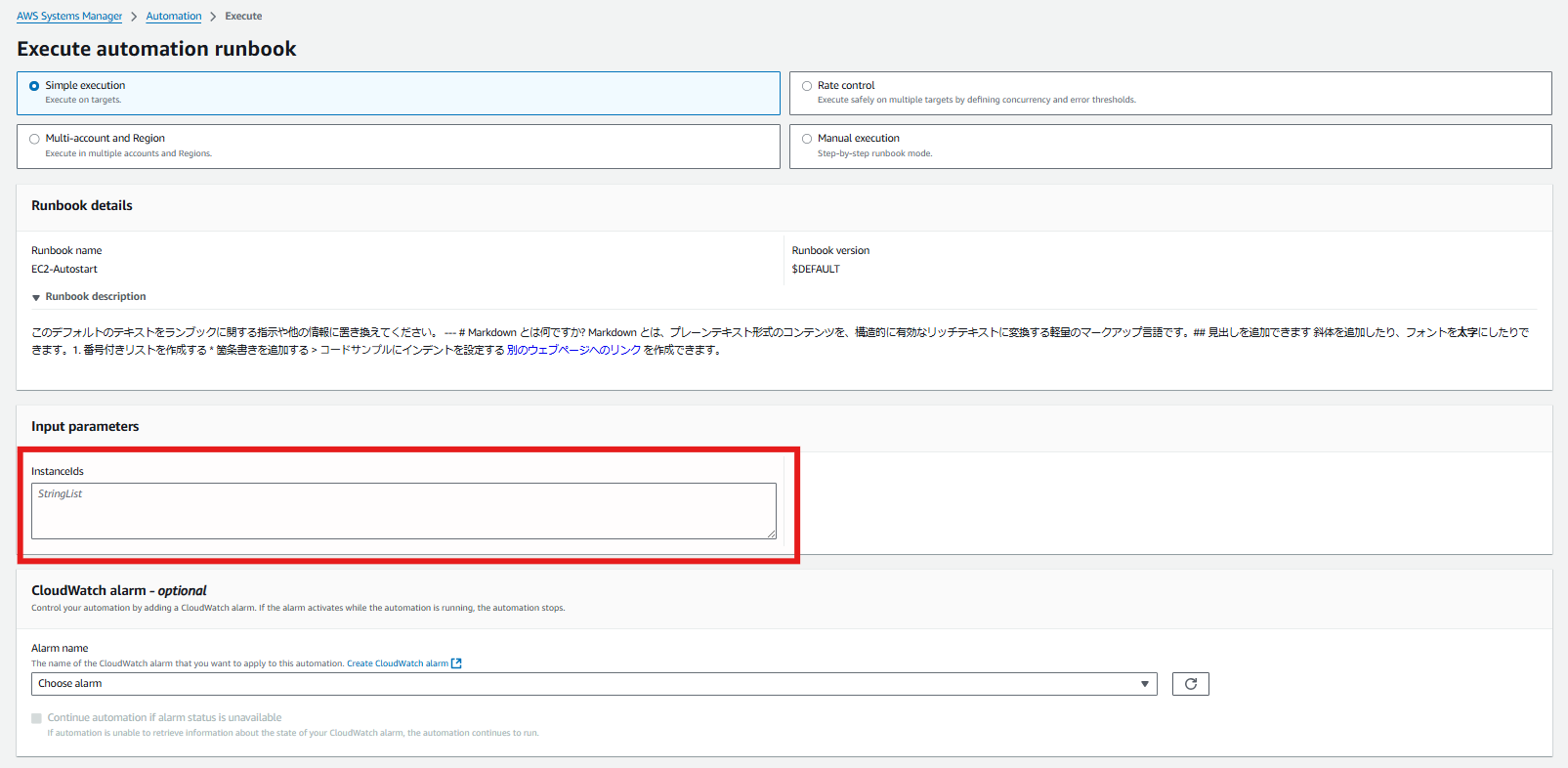Click the breadcrumb chevron after AWS Systems Manager
1568x768 pixels.
tap(134, 17)
